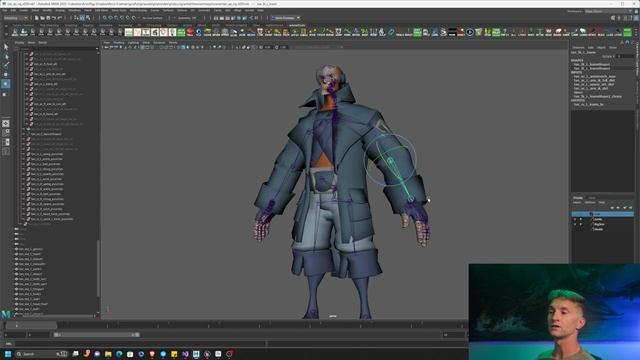Screen dimensions: 640x360
Task: Click the red shelf icon
Action: click(x=190, y=32)
